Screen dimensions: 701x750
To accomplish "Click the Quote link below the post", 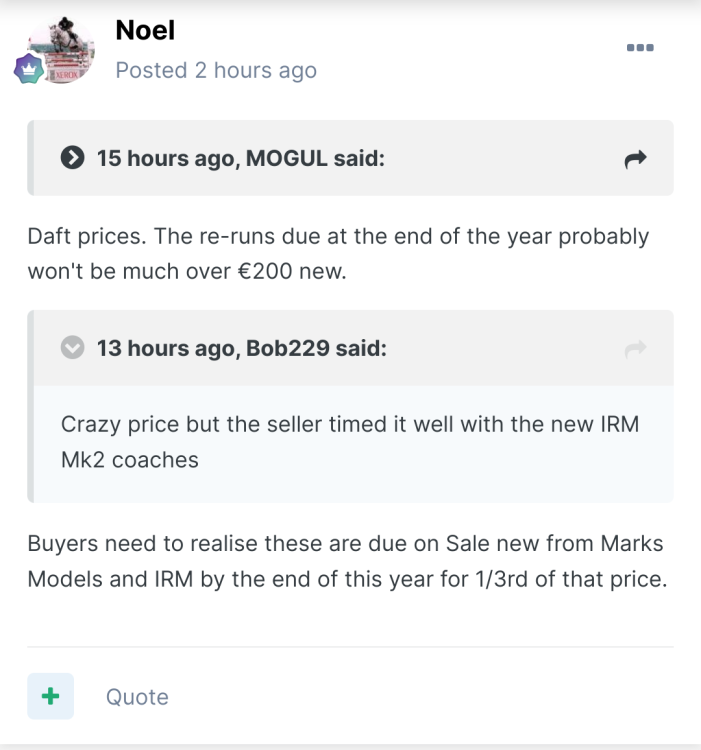I will [x=137, y=697].
